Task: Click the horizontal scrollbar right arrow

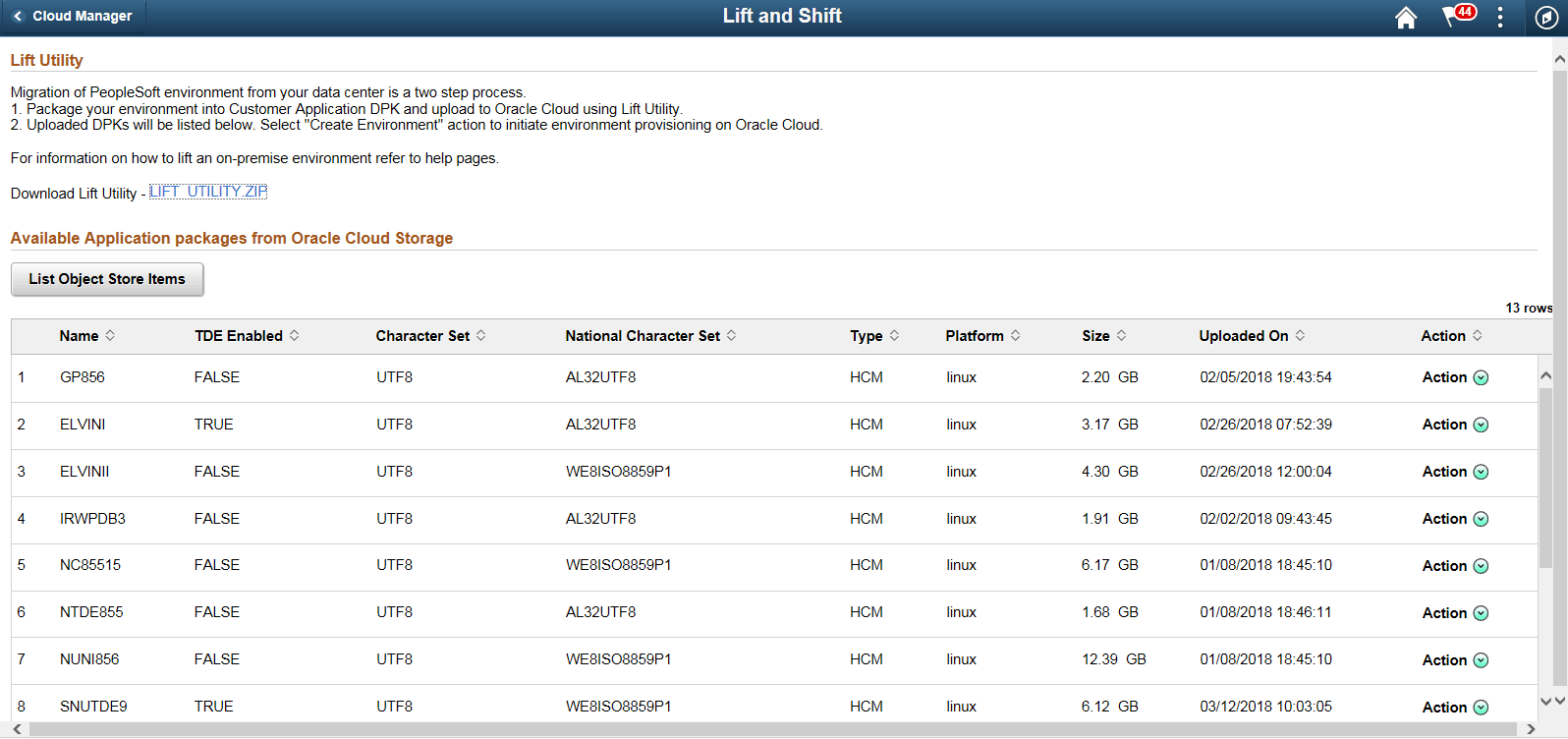Action: tap(1531, 729)
